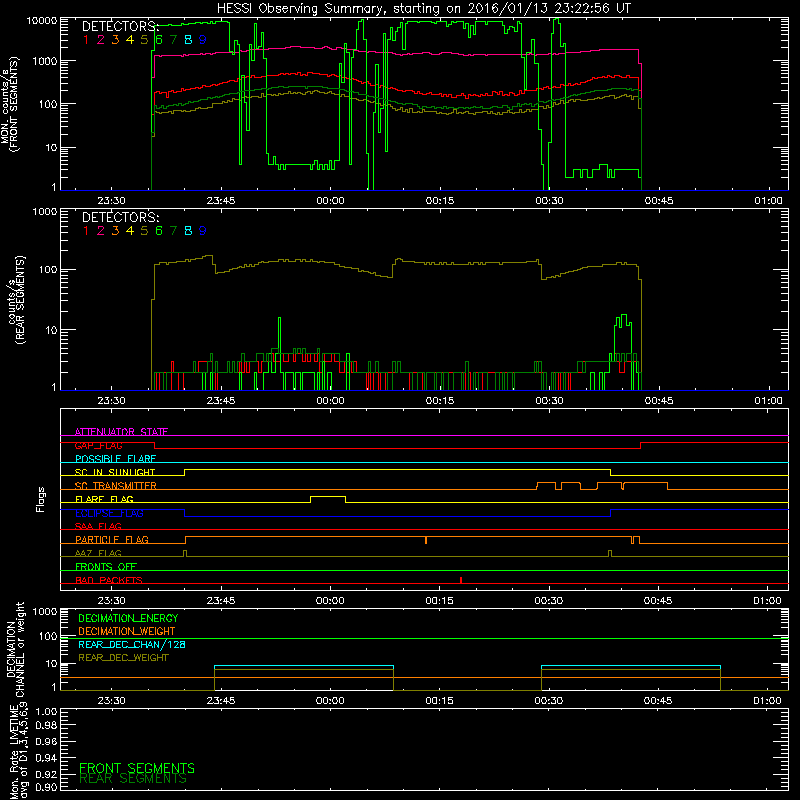Click the '00:30' time tick under the Flags plot
The height and width of the screenshot is (800, 800).
click(x=548, y=601)
